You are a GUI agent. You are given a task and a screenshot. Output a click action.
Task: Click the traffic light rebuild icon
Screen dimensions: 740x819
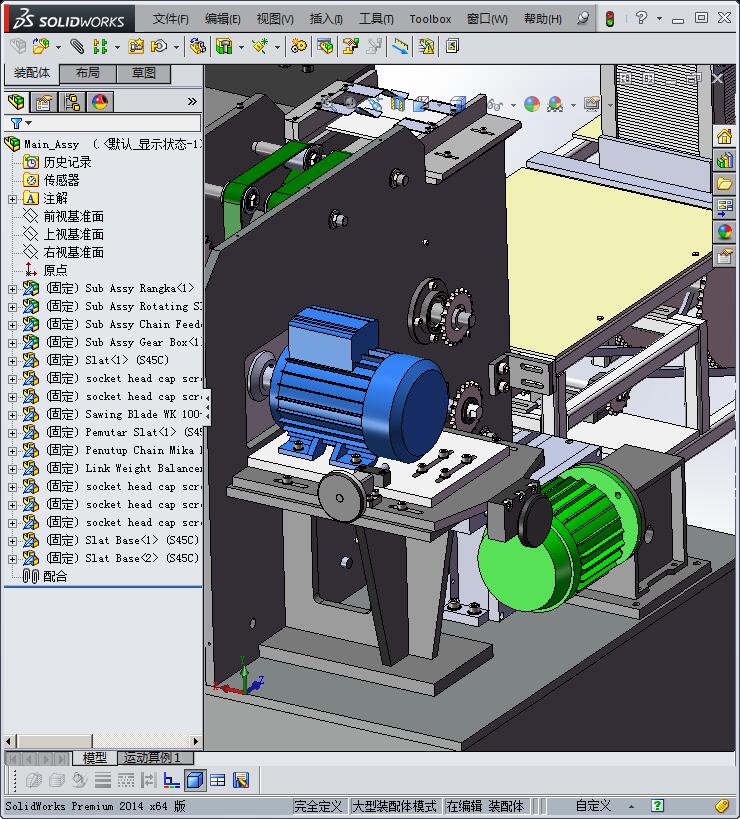[609, 19]
